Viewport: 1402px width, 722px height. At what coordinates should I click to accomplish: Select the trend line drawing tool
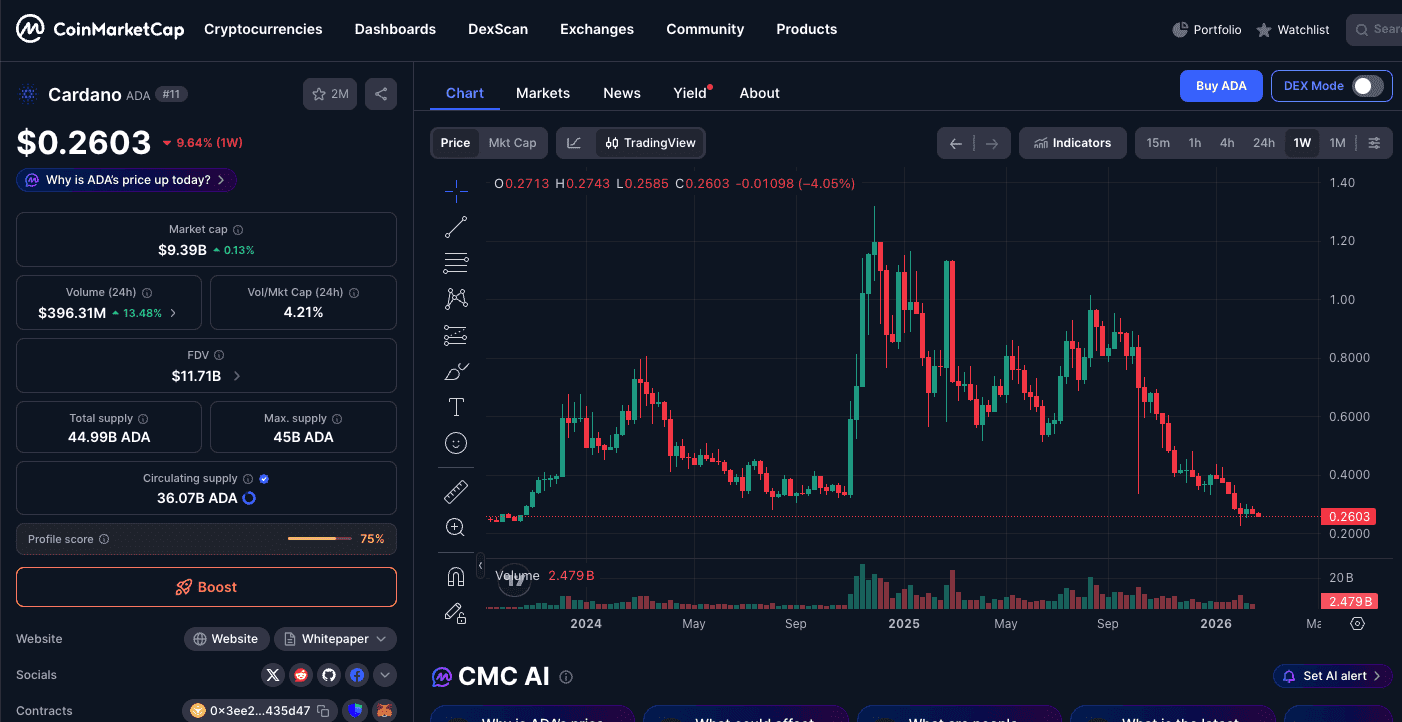456,227
